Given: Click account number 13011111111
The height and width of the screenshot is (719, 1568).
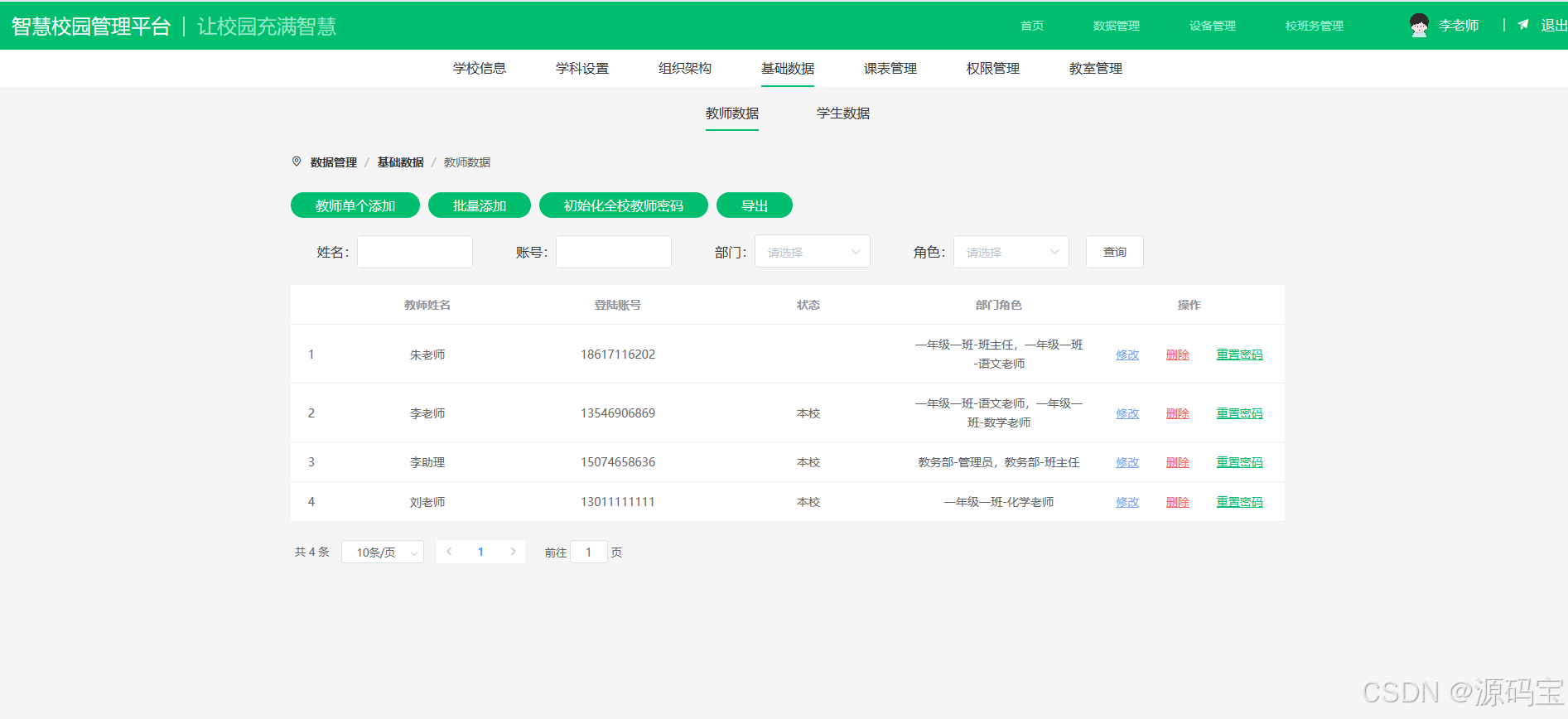Looking at the screenshot, I should coord(618,502).
